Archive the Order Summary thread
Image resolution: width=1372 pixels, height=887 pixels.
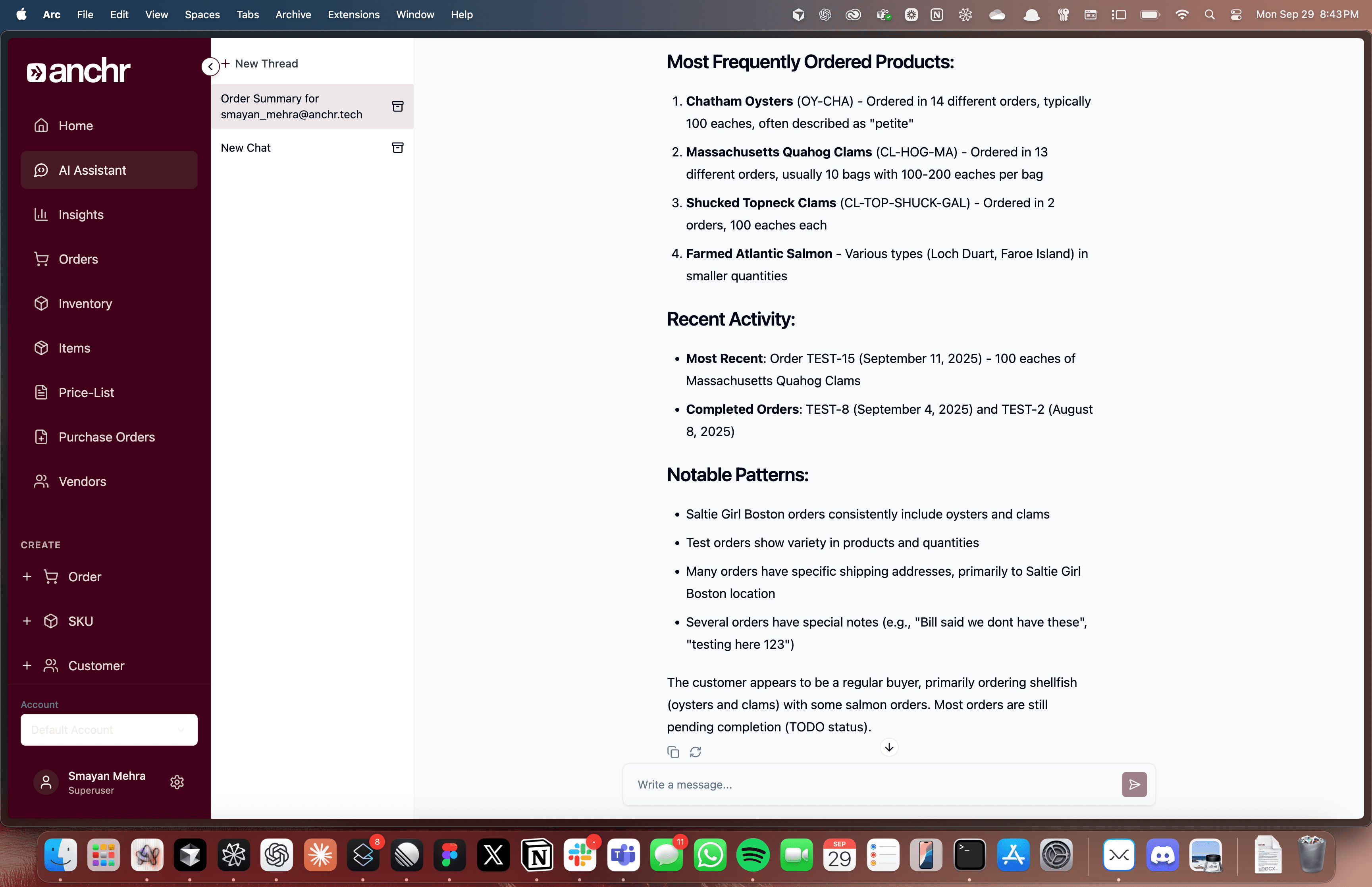coord(397,106)
